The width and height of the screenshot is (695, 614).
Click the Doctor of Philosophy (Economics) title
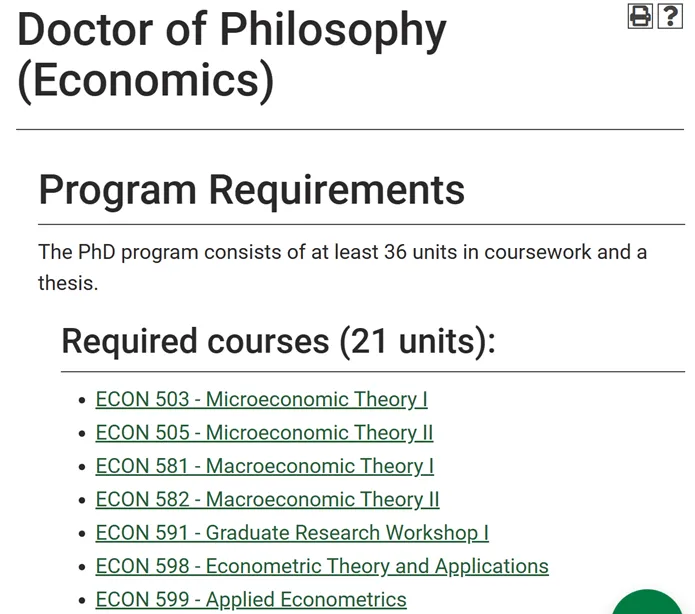[x=231, y=55]
